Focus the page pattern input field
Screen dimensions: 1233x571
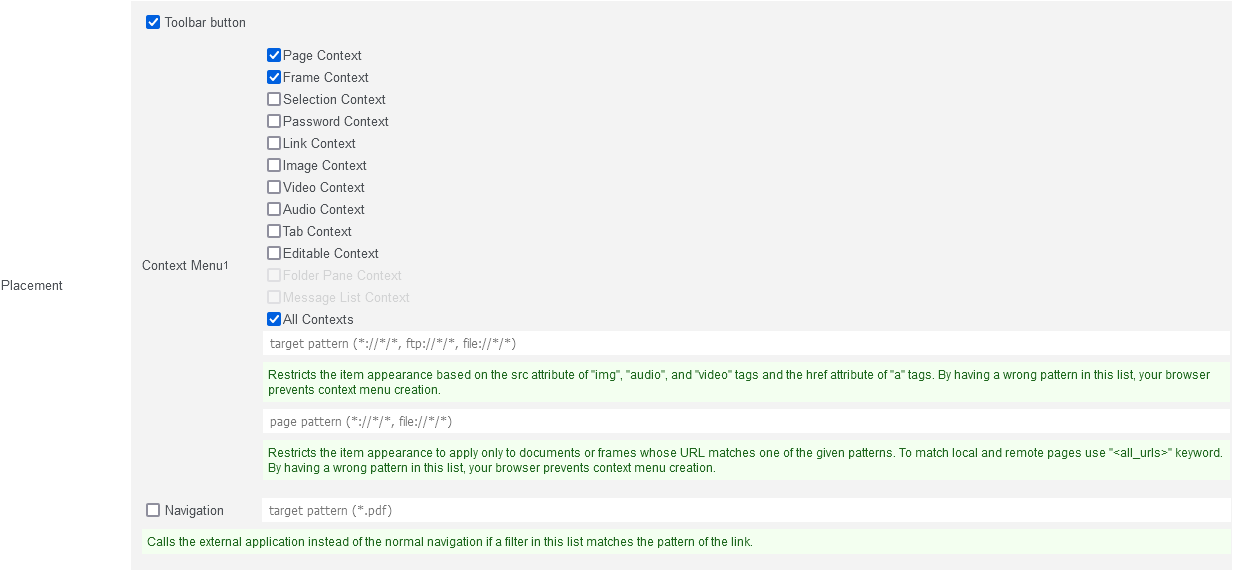coord(745,421)
